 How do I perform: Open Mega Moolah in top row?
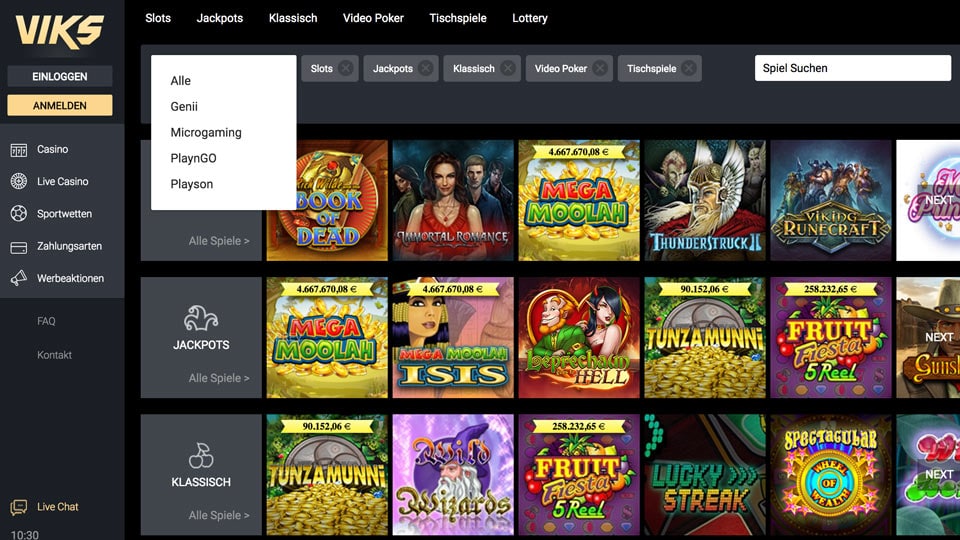coord(579,200)
